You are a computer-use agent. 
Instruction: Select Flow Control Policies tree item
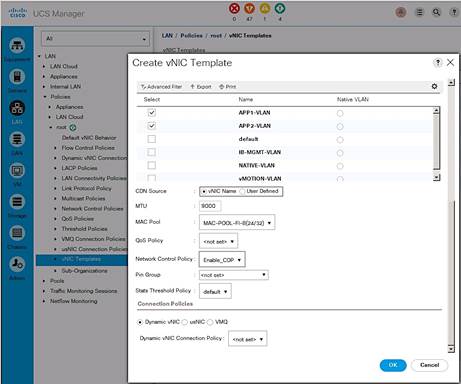tap(88, 148)
